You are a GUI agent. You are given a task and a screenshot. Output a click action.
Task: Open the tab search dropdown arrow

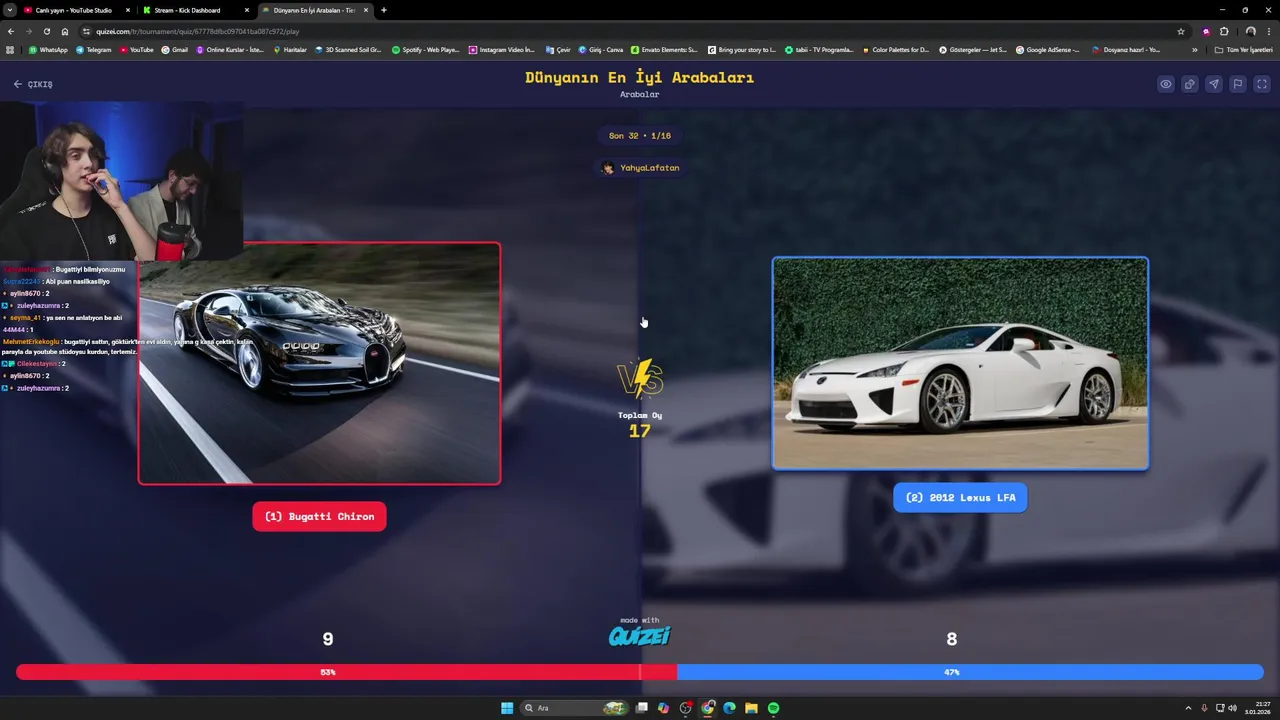click(8, 10)
